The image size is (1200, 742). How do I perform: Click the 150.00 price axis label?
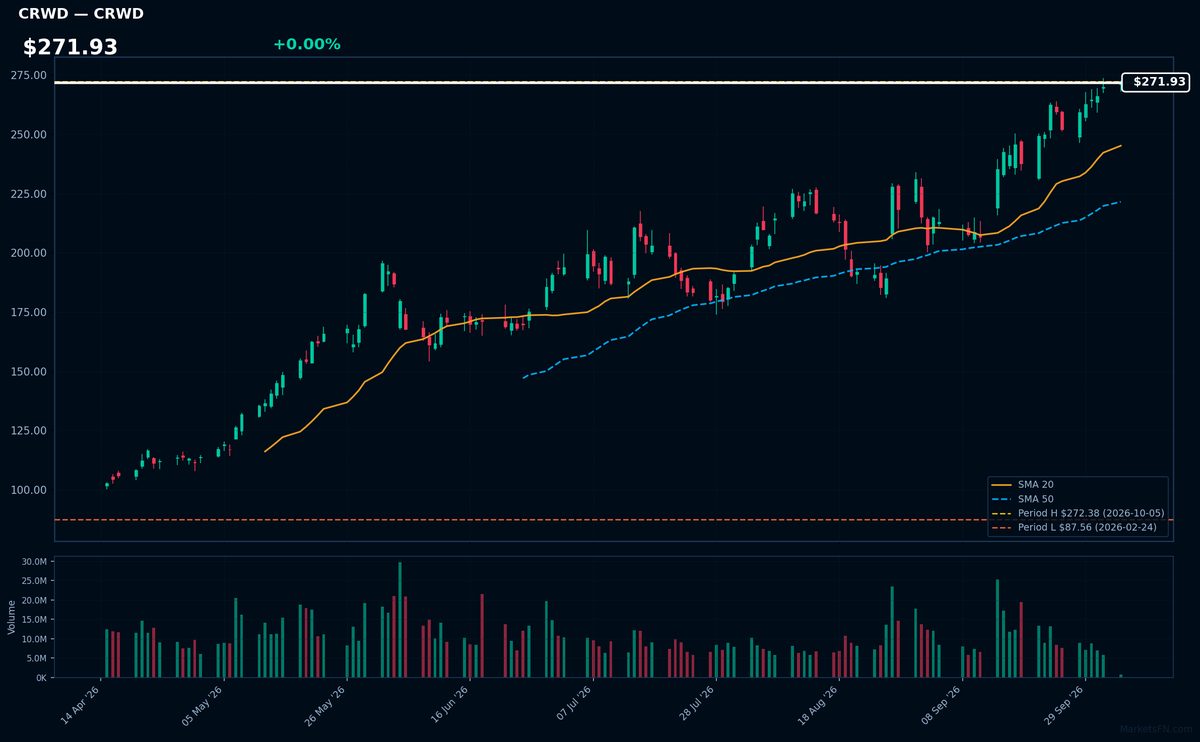[29, 372]
